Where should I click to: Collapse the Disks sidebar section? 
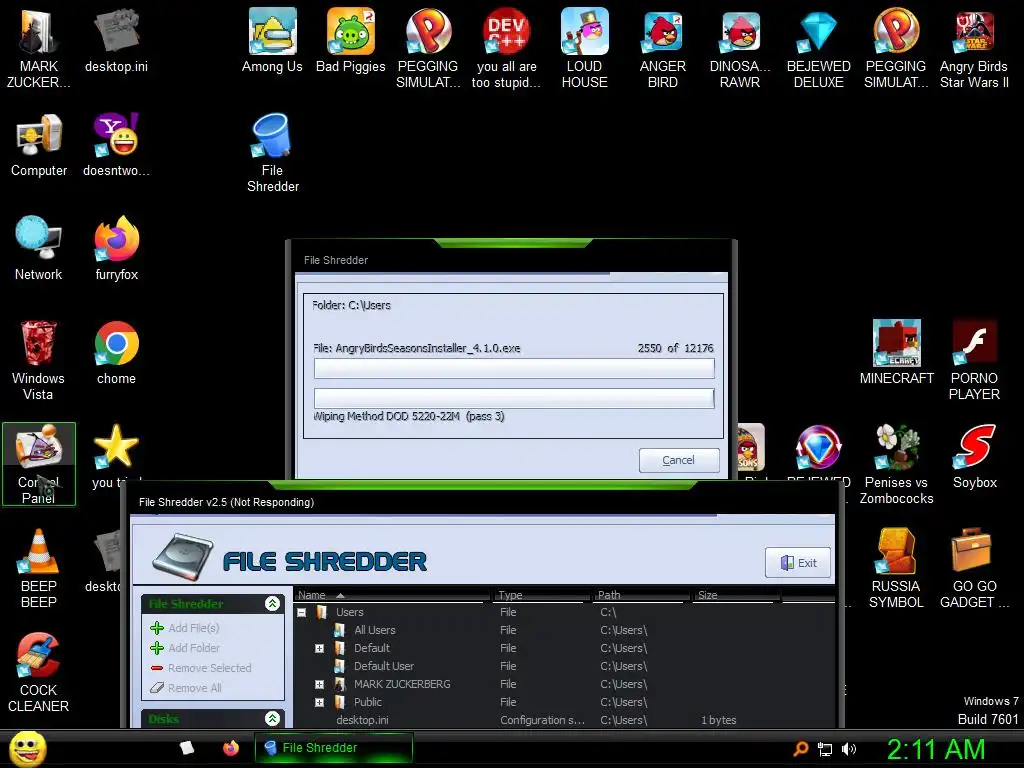pos(272,719)
